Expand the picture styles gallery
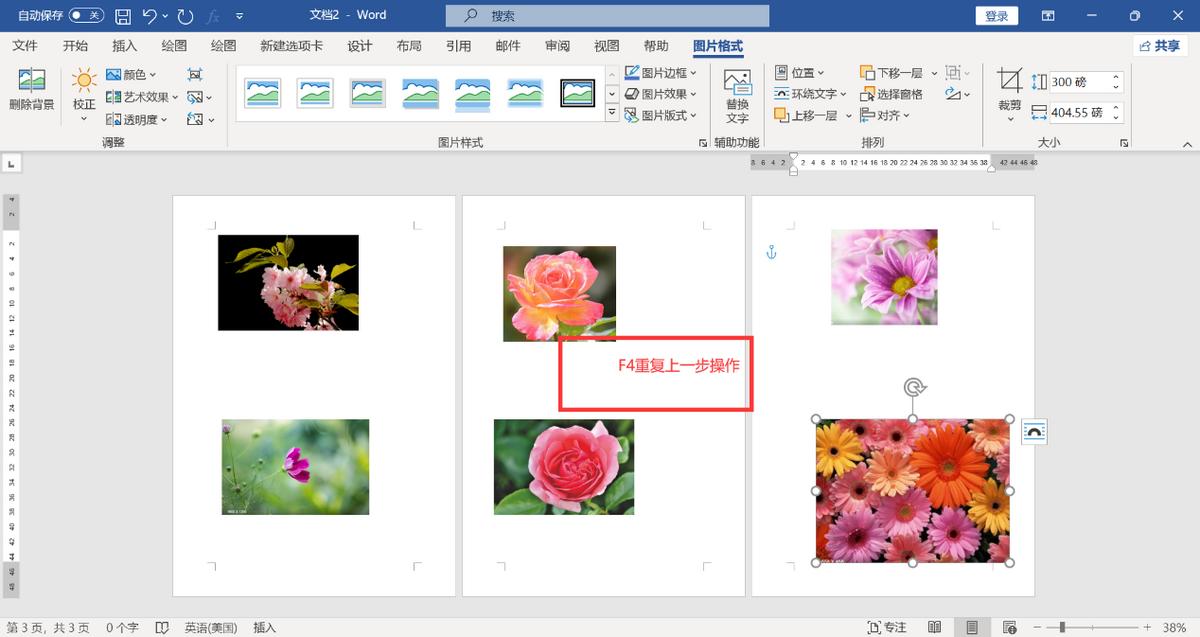 (x=613, y=113)
